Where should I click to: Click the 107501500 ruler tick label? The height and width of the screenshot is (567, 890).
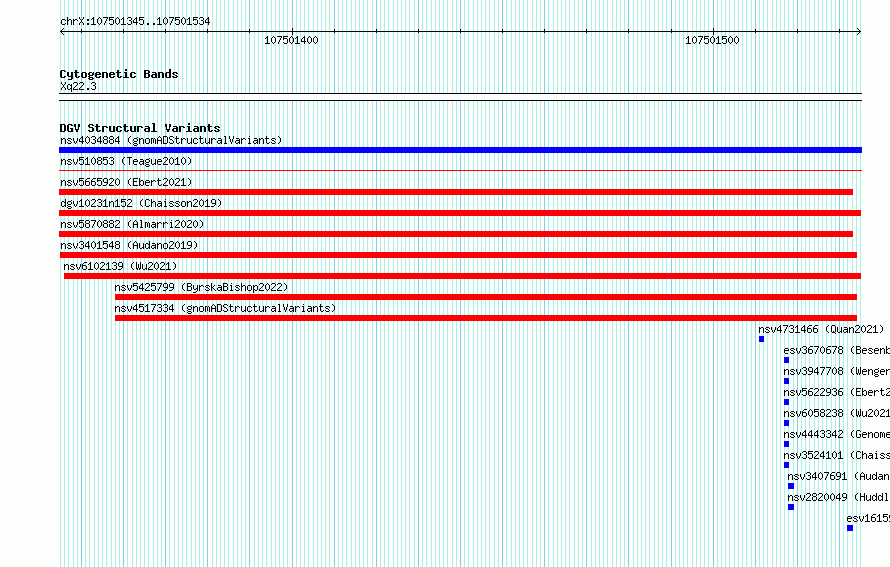pyautogui.click(x=712, y=40)
